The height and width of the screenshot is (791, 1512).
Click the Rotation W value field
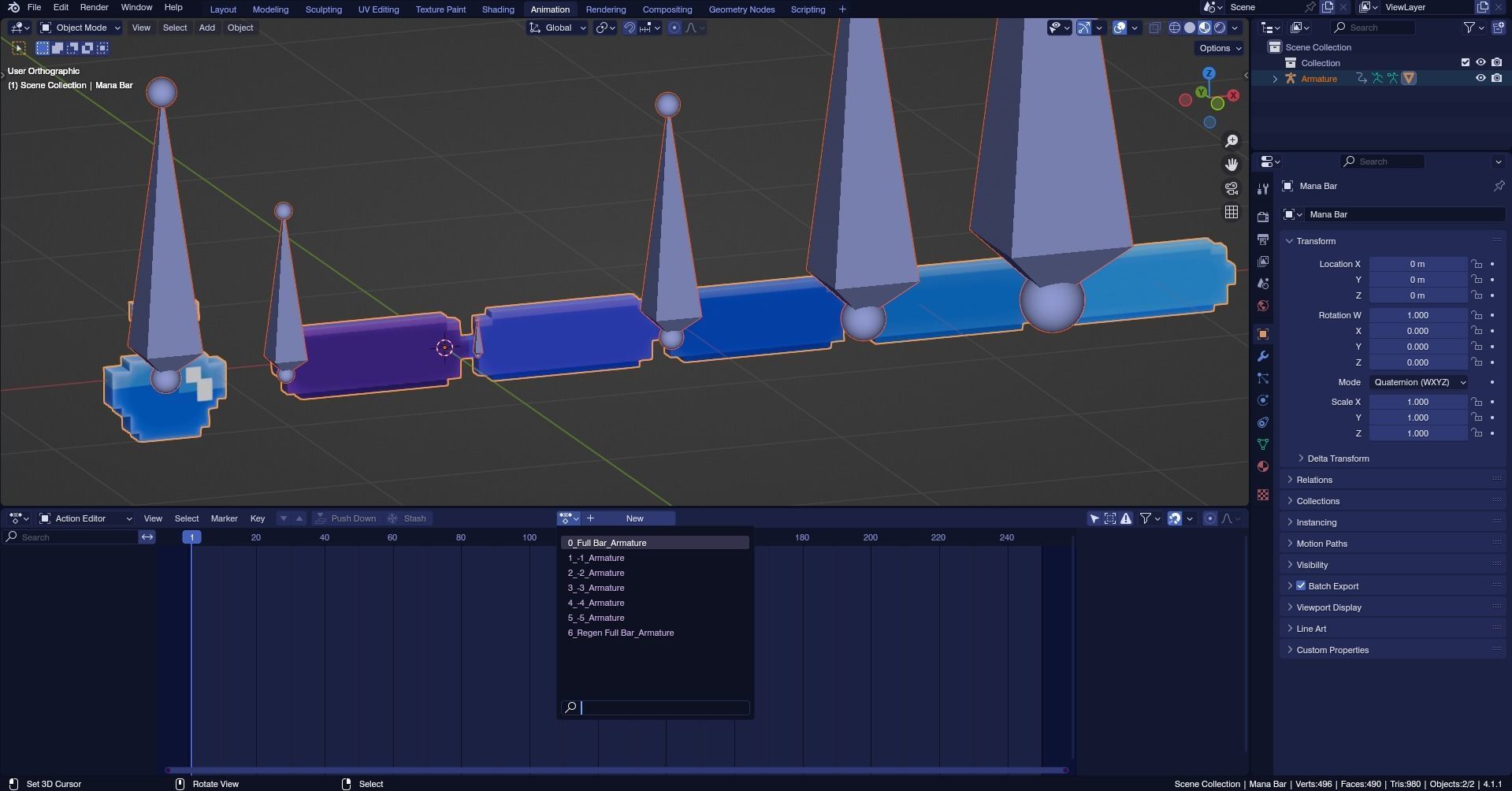click(x=1417, y=315)
